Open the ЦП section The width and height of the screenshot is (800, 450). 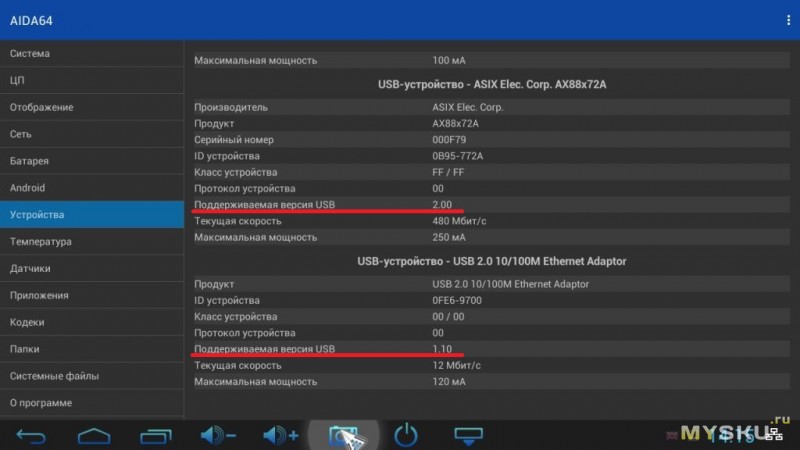click(92, 81)
